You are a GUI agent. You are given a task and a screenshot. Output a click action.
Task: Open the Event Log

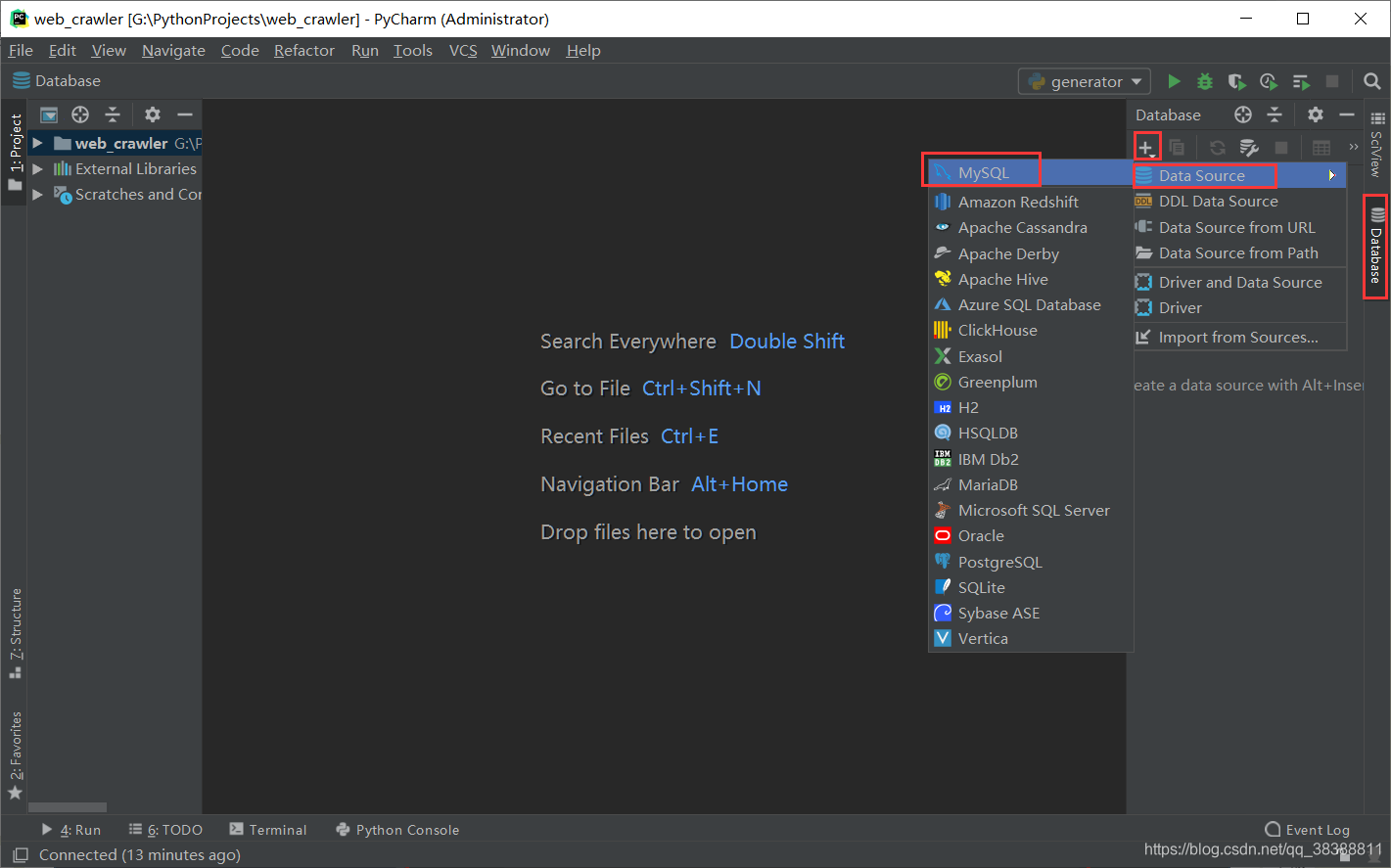click(x=1308, y=830)
